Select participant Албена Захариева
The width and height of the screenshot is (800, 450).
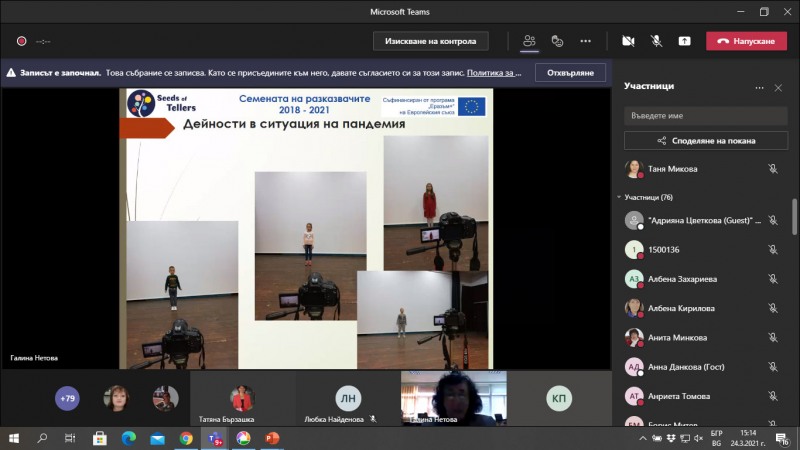704,279
